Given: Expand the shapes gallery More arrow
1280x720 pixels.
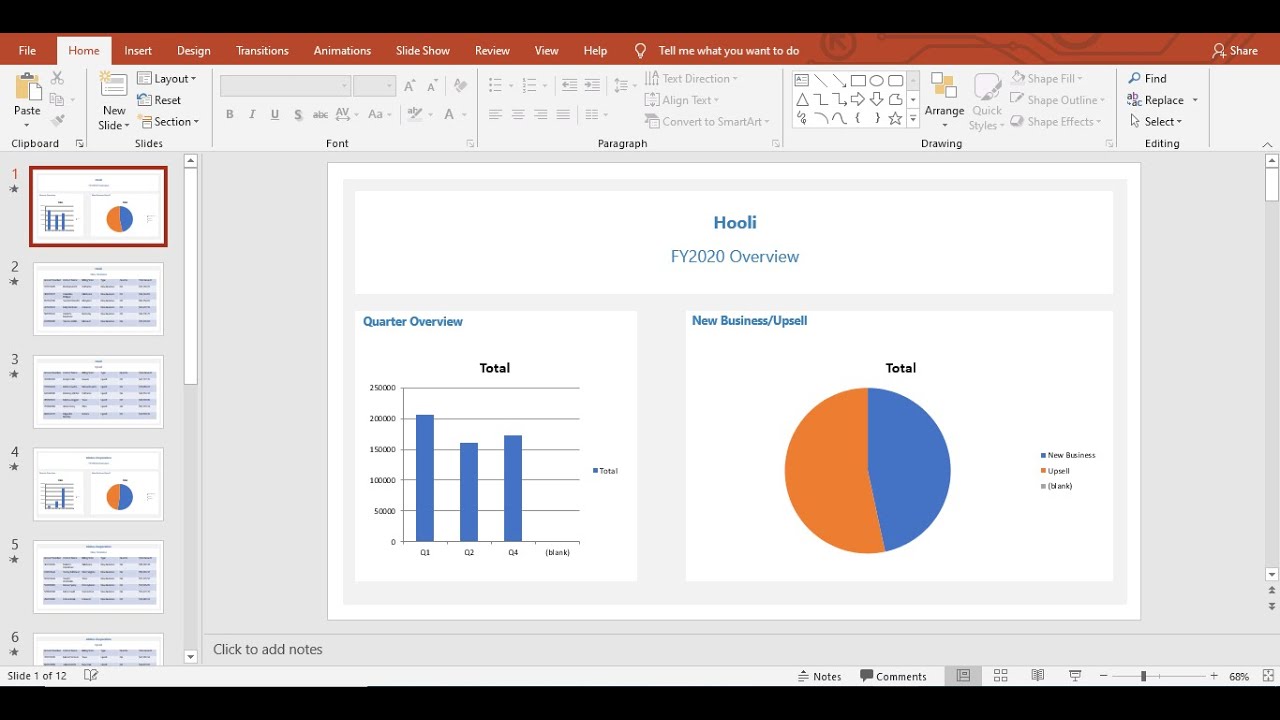Looking at the screenshot, I should point(913,119).
